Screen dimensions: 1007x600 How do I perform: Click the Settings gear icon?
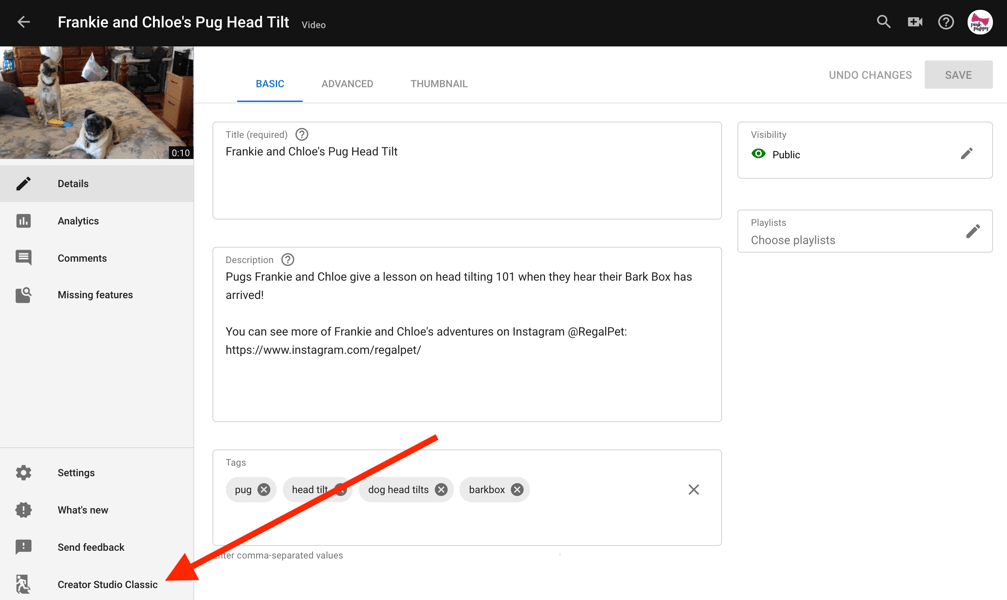(23, 473)
